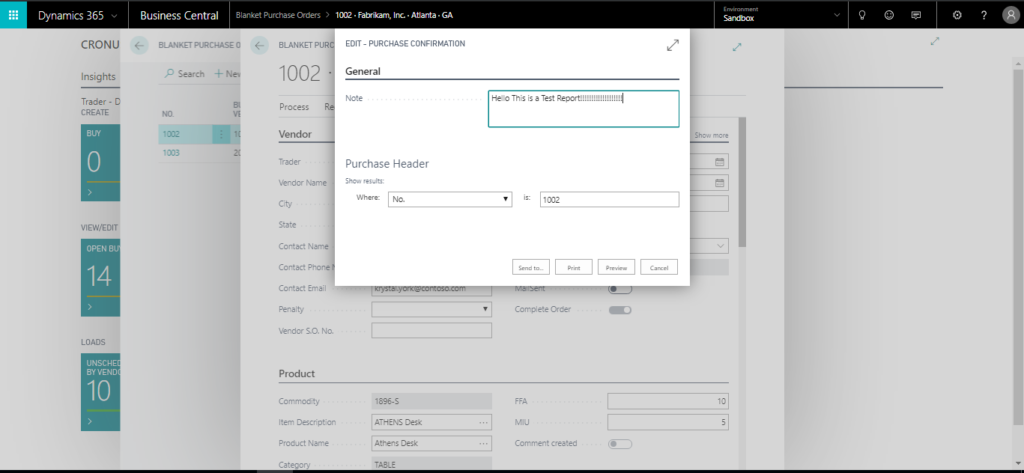Click the expand icon on the card page
1024x473 pixels.
[737, 46]
